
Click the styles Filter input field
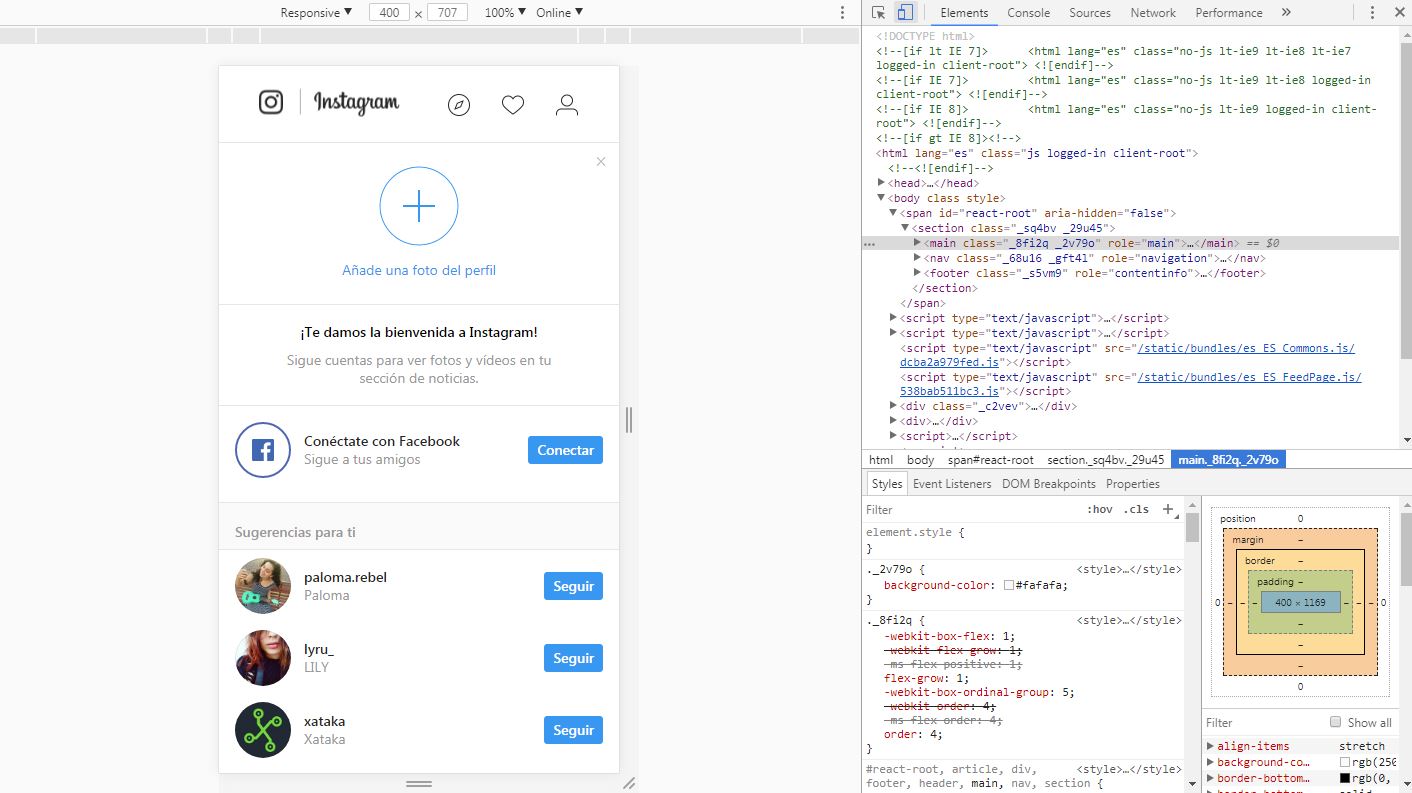click(970, 510)
